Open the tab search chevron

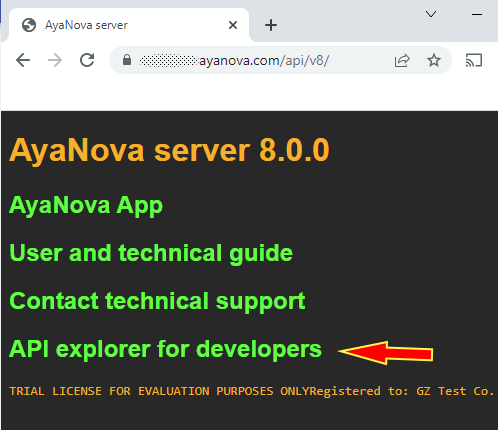coord(431,14)
